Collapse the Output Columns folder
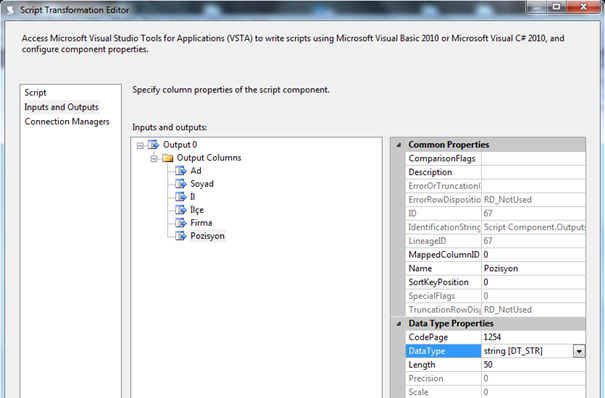Screen dimensions: 605x398 pos(154,159)
